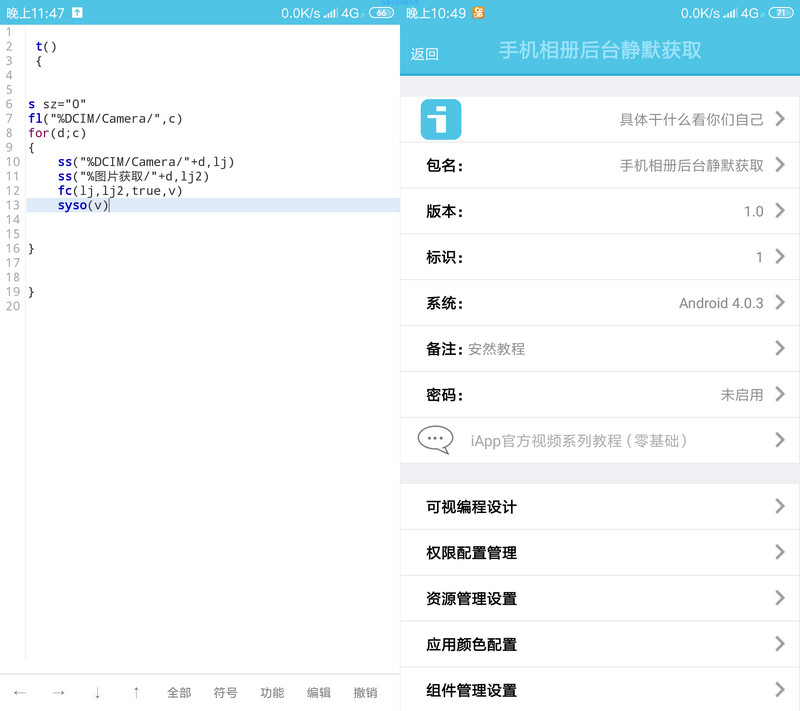
Task: Tap the right arrow icon in editor toolbar
Action: [60, 691]
